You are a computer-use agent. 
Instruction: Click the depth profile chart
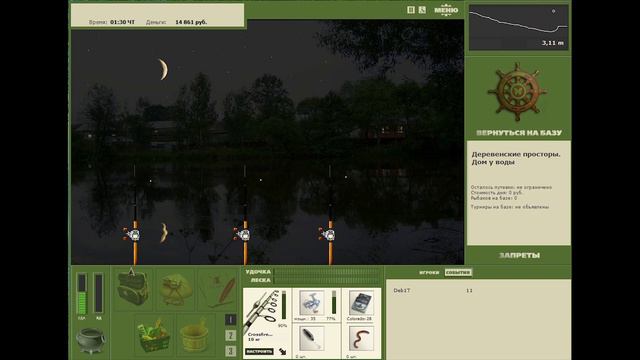518,27
